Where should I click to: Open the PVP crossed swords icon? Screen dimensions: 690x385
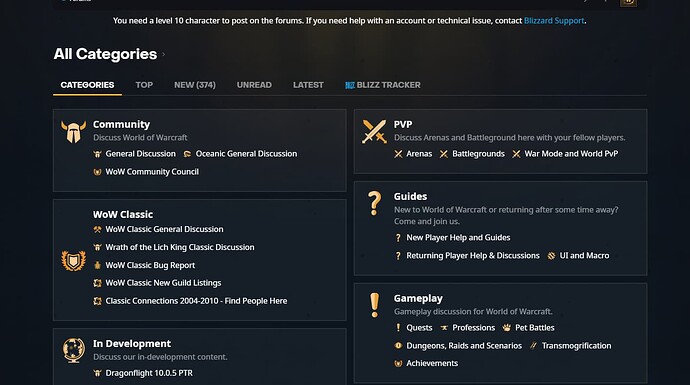pyautogui.click(x=374, y=131)
